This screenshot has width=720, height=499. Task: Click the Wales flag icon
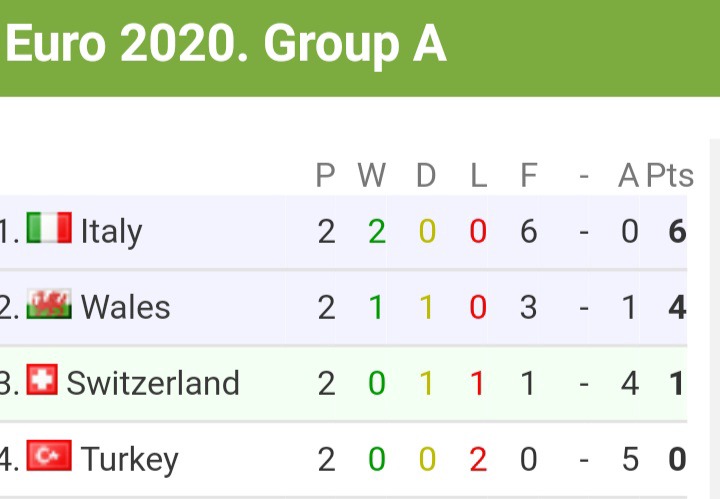pyautogui.click(x=49, y=305)
